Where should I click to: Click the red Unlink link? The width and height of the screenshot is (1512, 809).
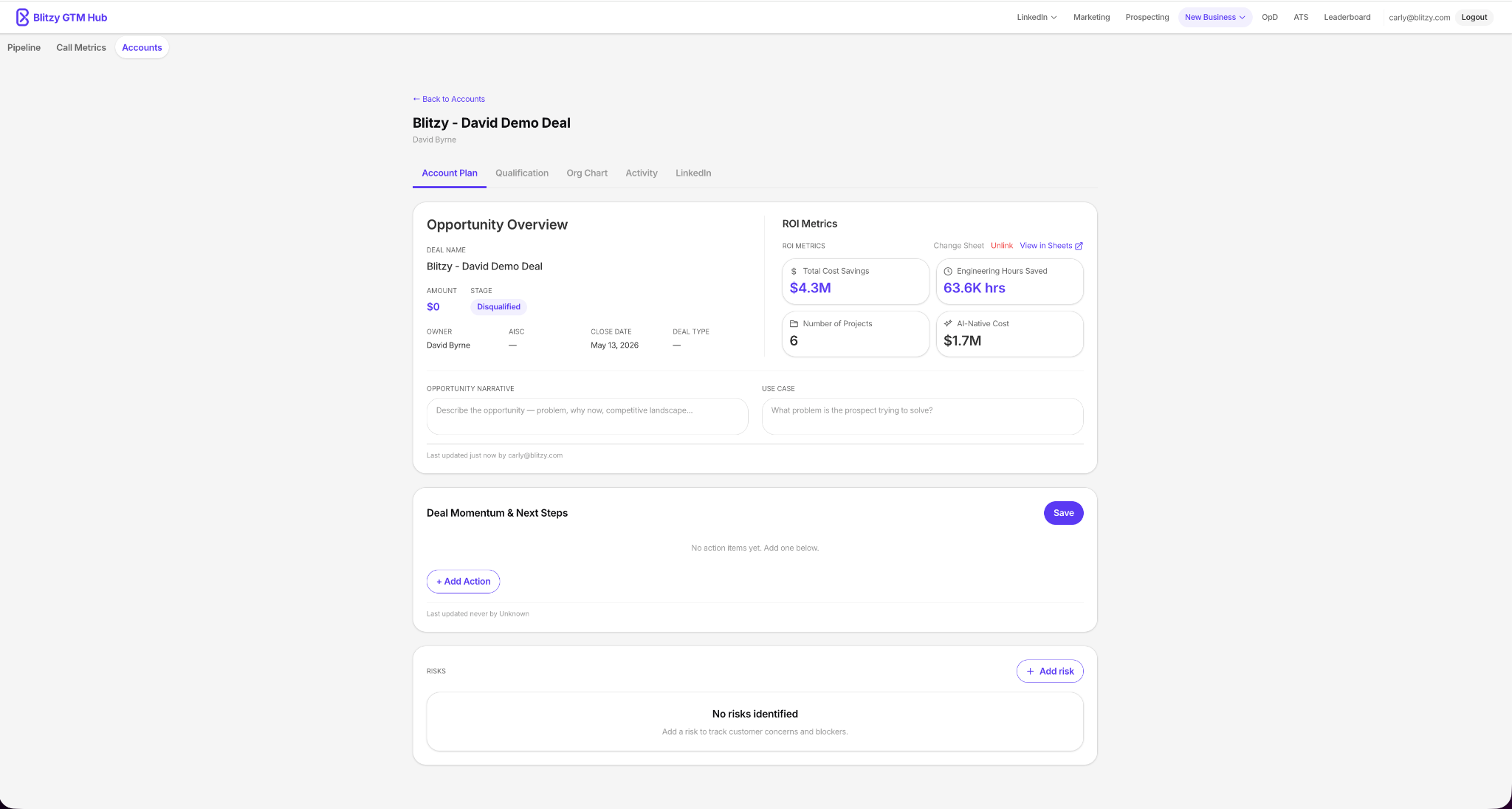[x=1002, y=246]
